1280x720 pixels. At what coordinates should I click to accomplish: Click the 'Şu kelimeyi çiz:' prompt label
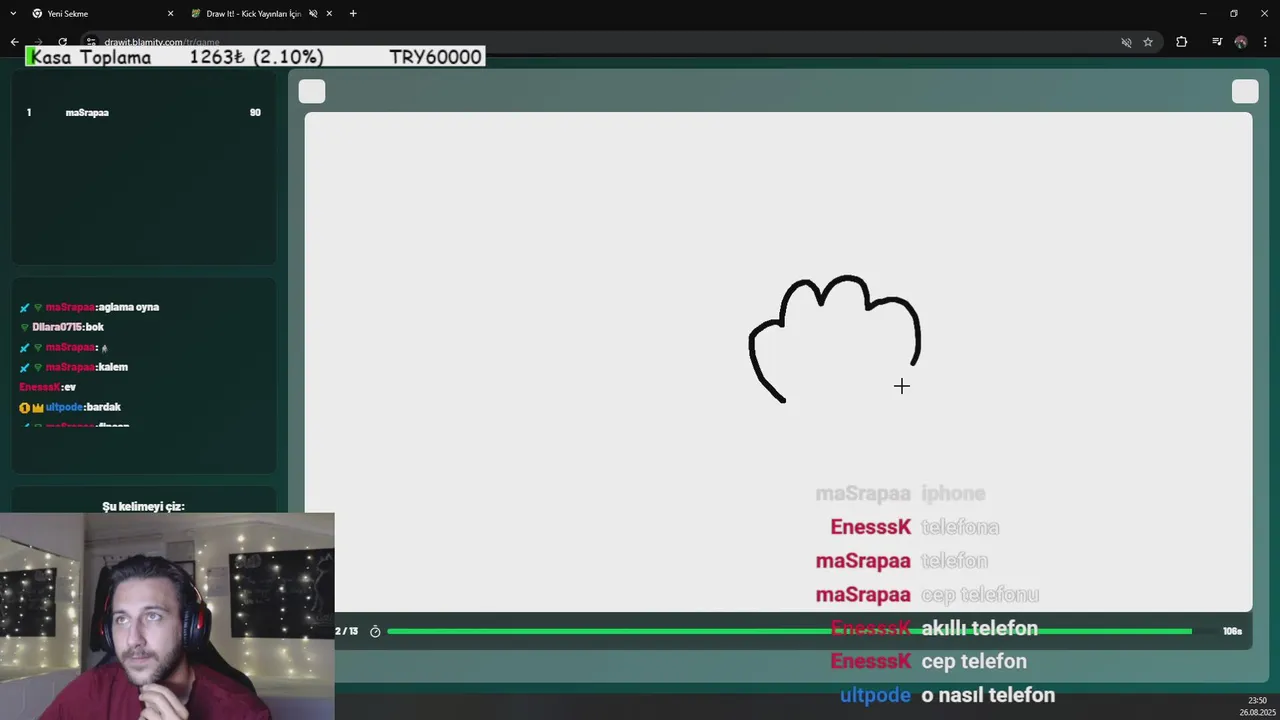point(143,507)
